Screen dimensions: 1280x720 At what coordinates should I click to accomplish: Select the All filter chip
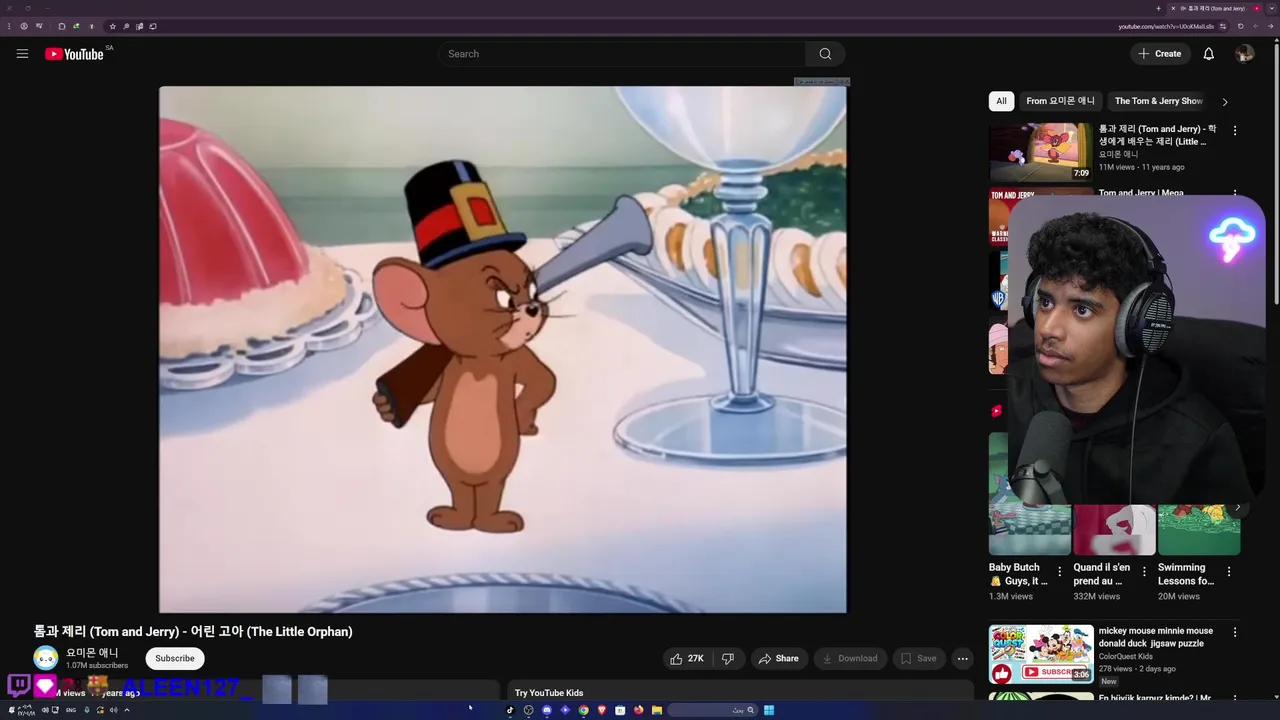(x=1001, y=101)
